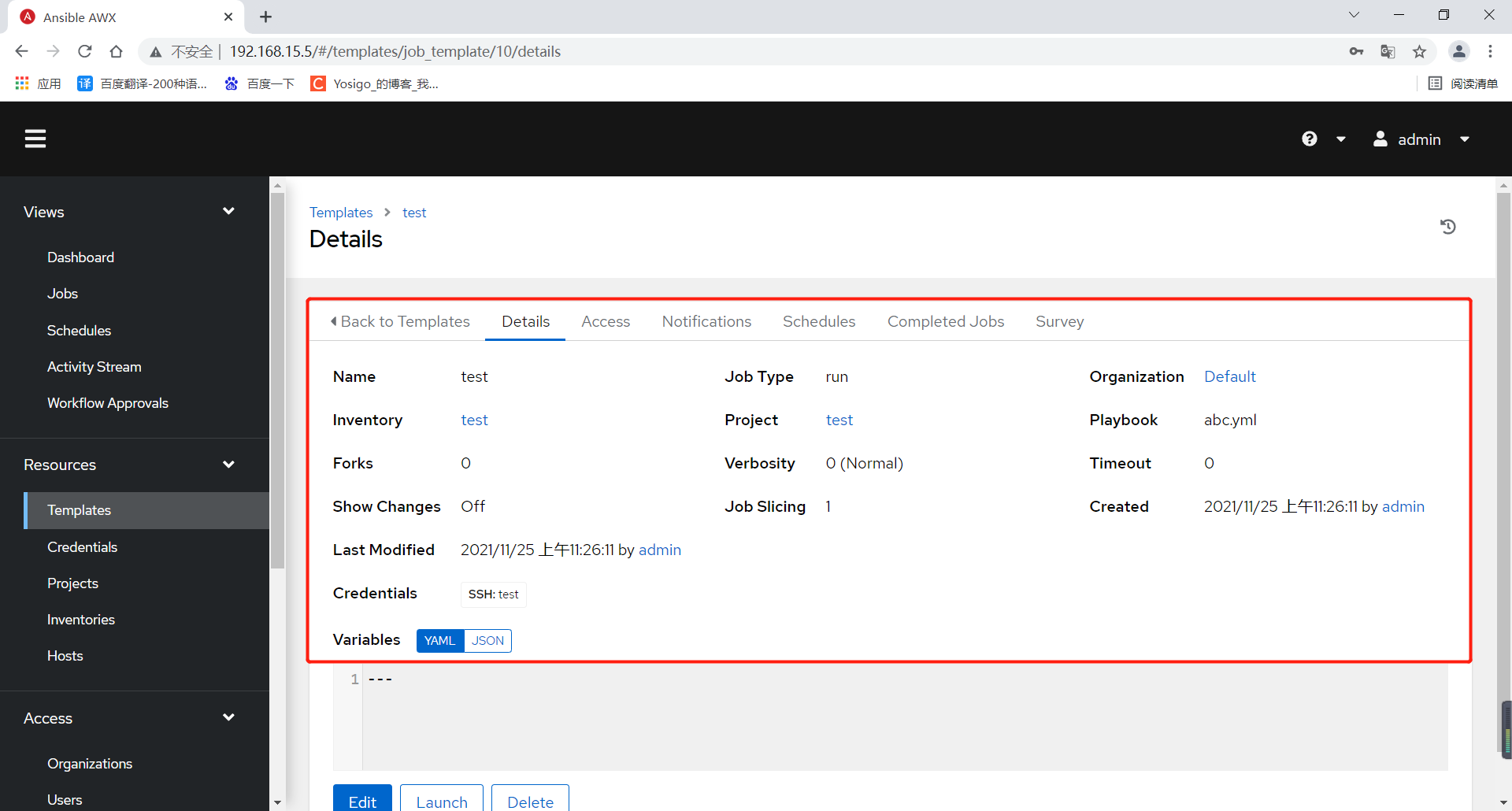
Task: Open Users in the sidebar
Action: (x=65, y=800)
